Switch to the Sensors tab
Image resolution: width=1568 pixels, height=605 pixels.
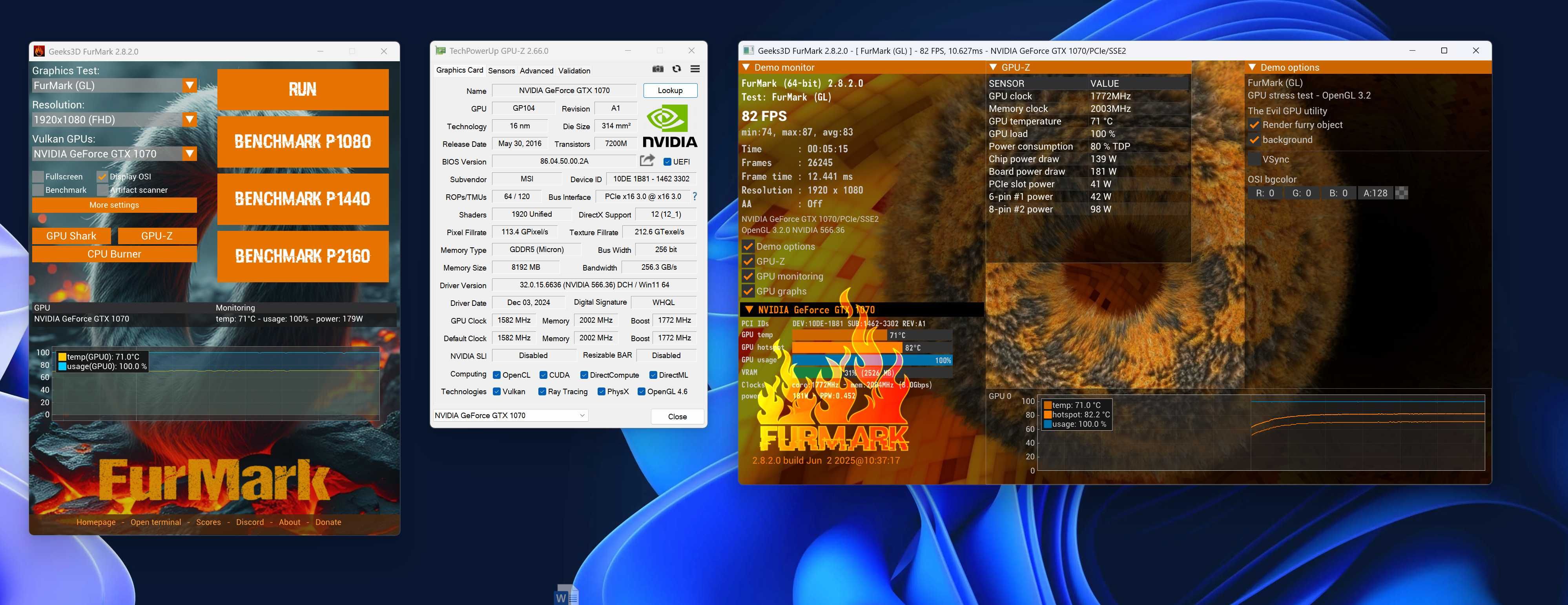(501, 71)
